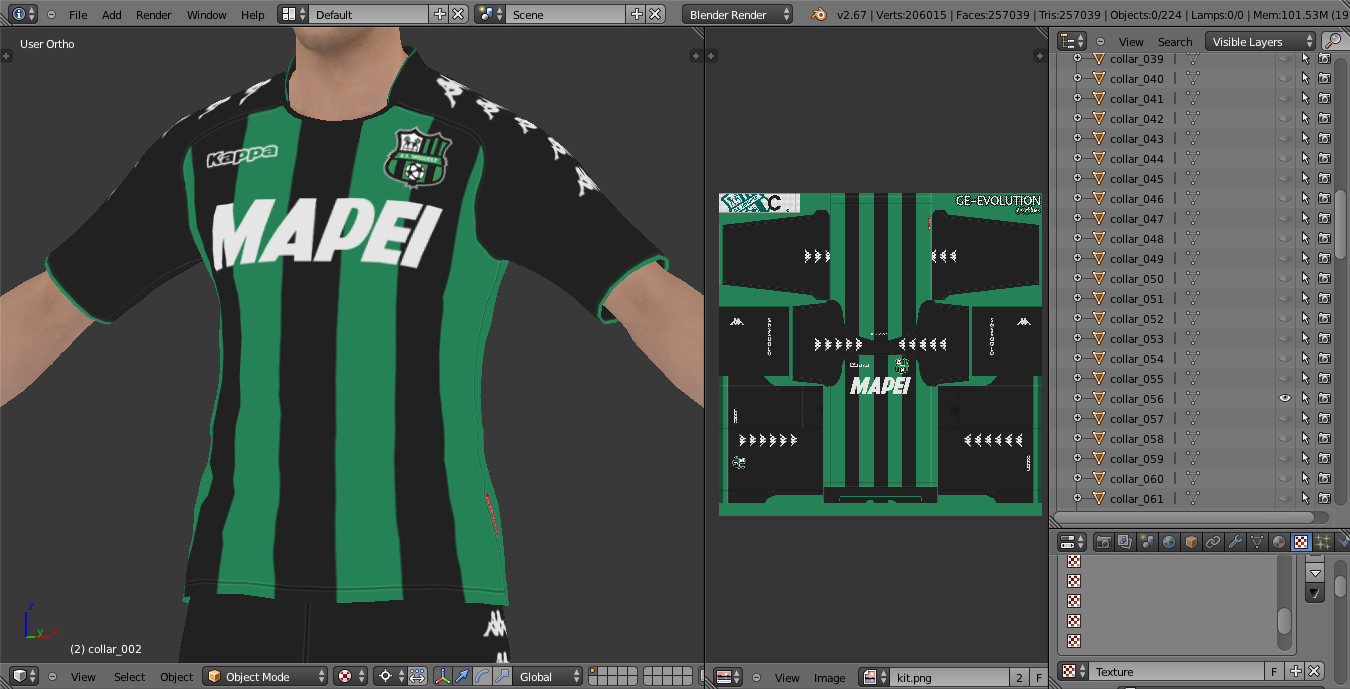Toggle 3D manipulator widget axes icon
The width and height of the screenshot is (1350, 689).
441,677
